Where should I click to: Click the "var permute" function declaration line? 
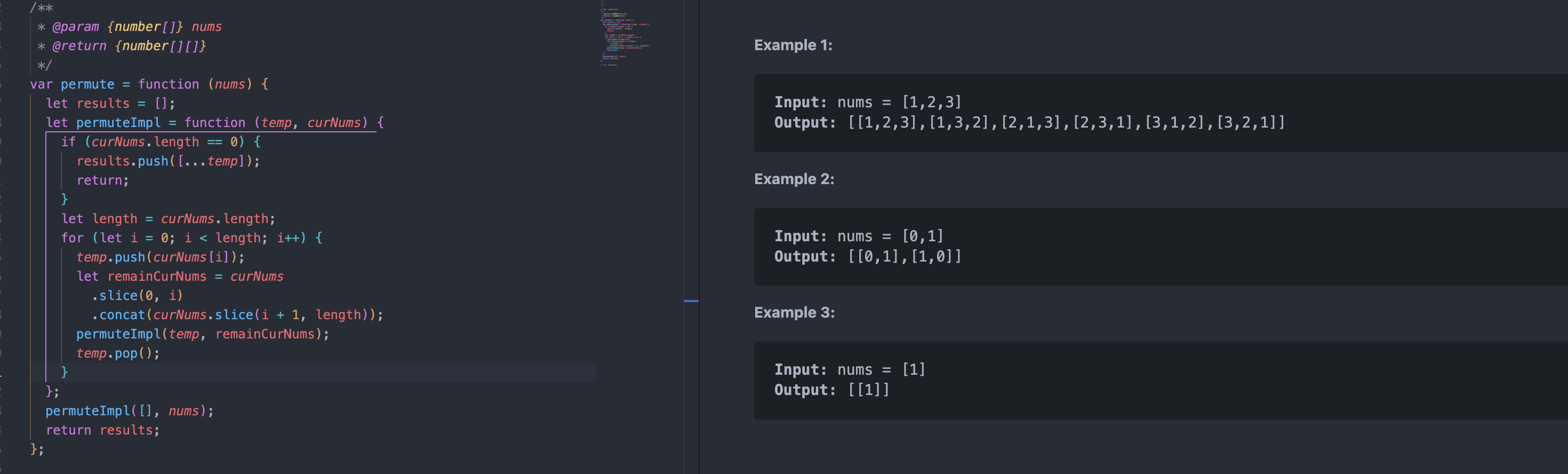(x=149, y=84)
